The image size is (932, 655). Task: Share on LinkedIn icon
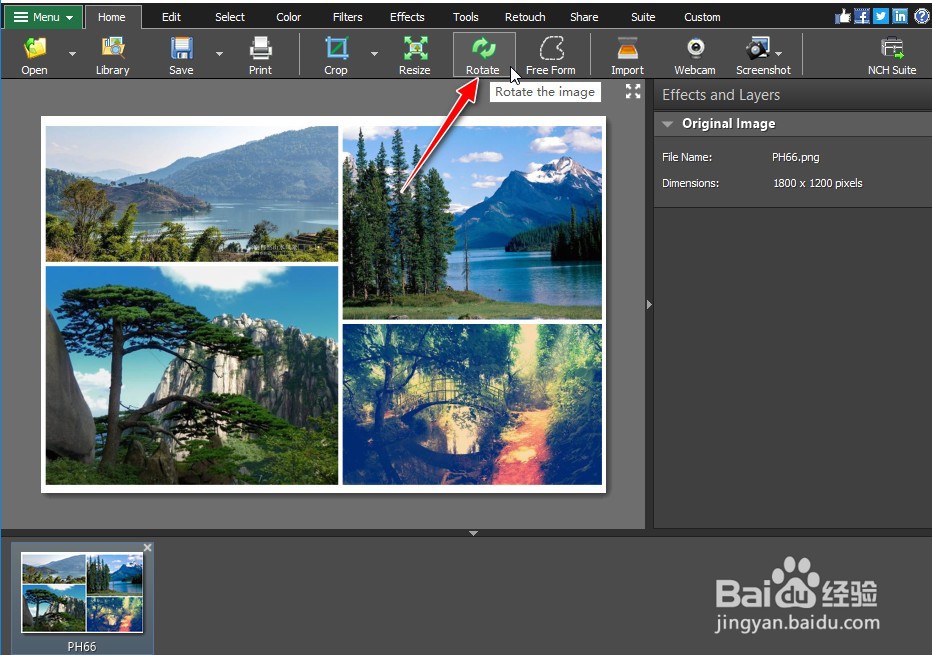point(900,16)
